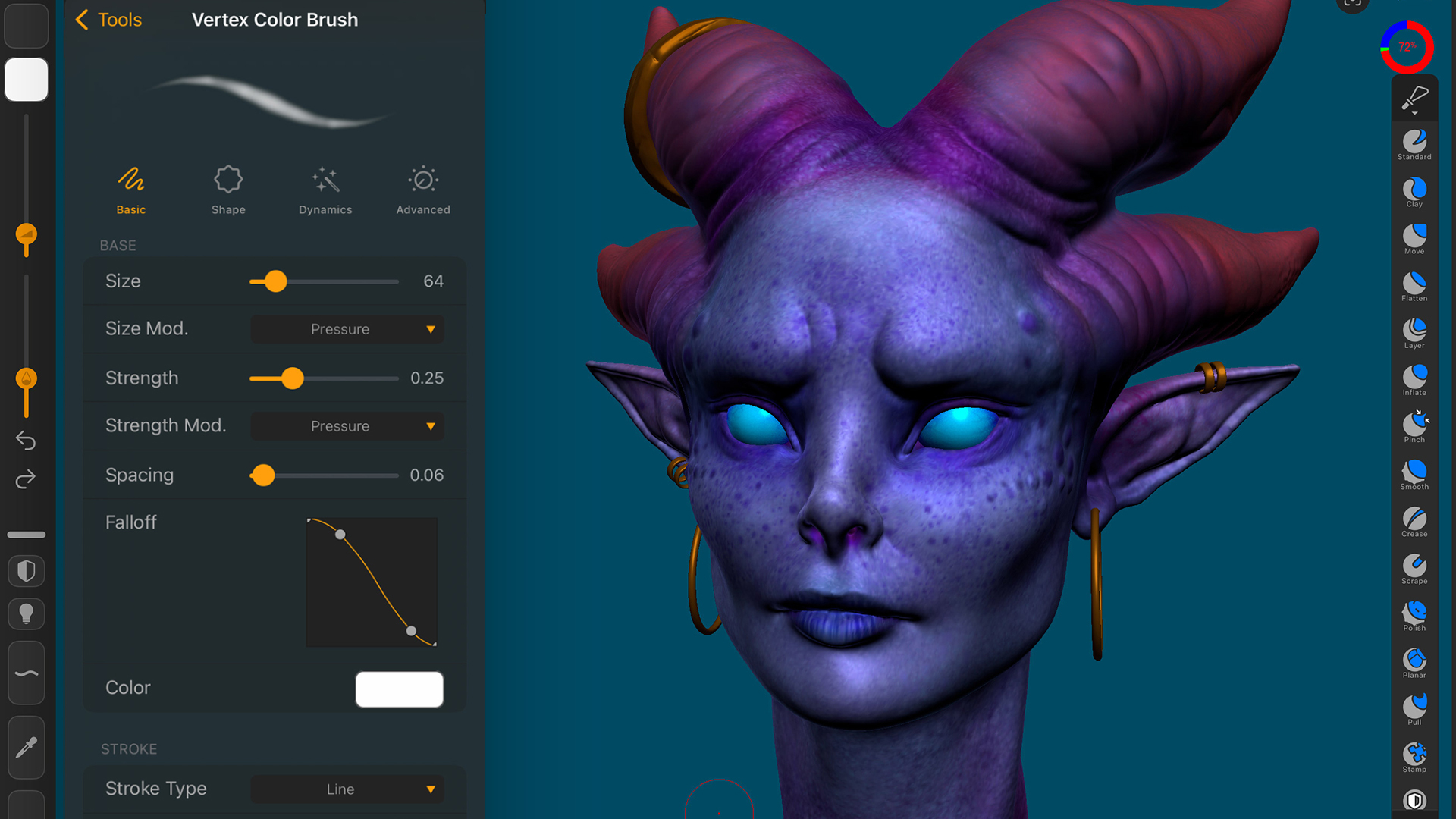Toggle the masking shield tool
1456x819 pixels.
point(26,570)
